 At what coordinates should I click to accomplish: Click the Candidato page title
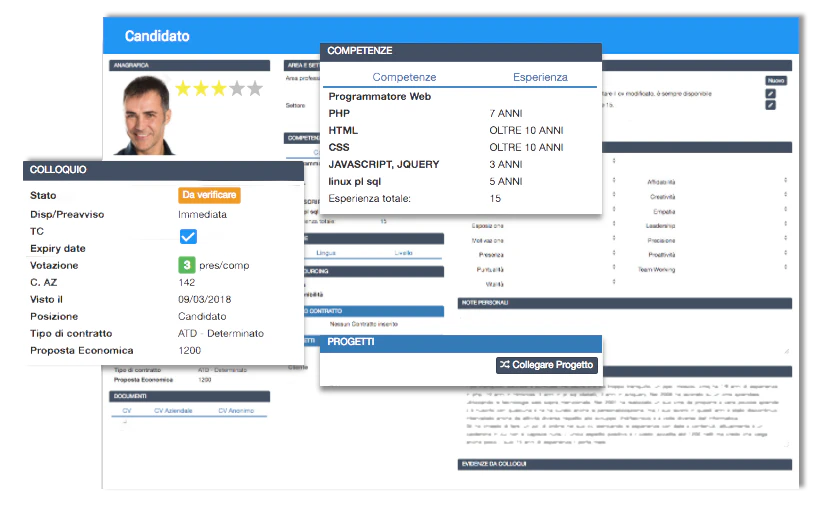157,36
